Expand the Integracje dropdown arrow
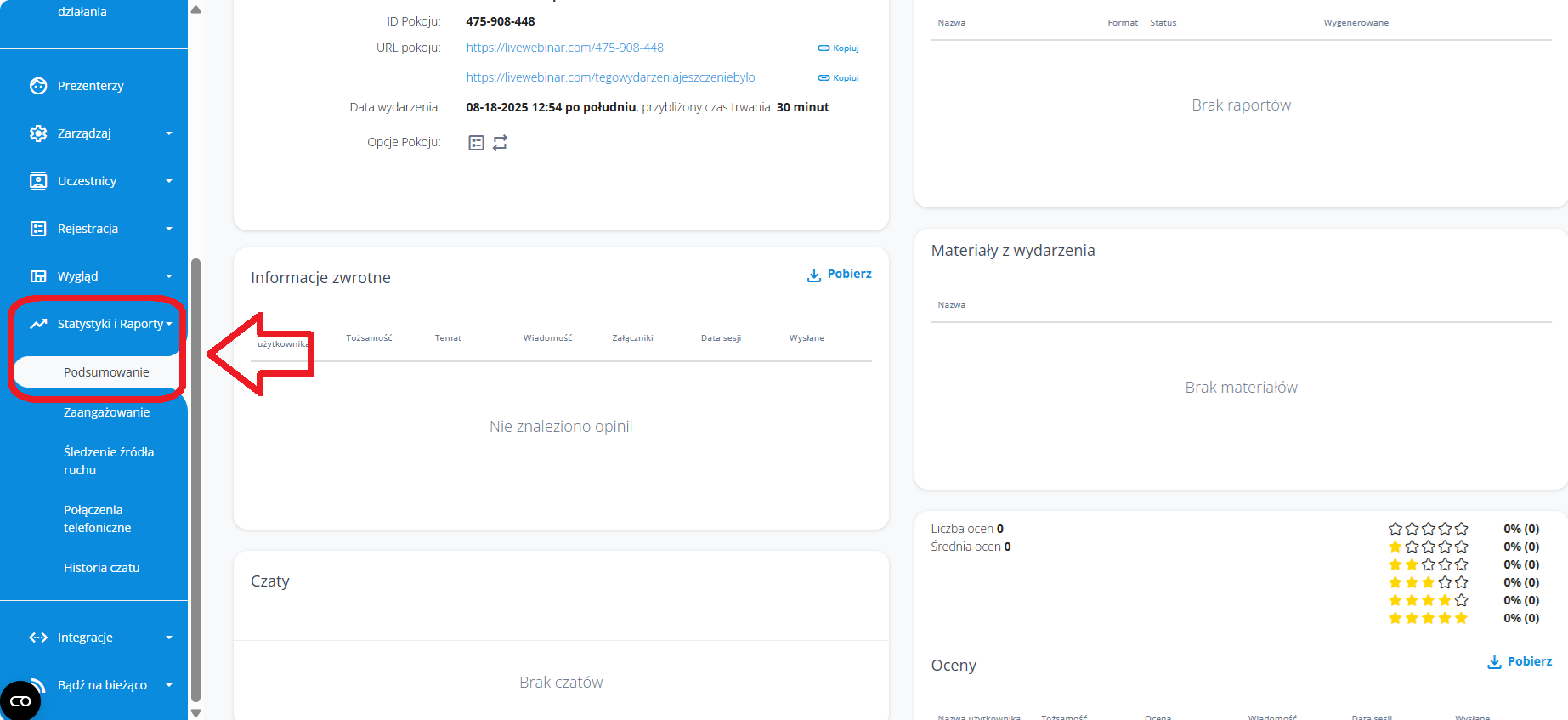Viewport: 1568px width, 720px height. 169,638
